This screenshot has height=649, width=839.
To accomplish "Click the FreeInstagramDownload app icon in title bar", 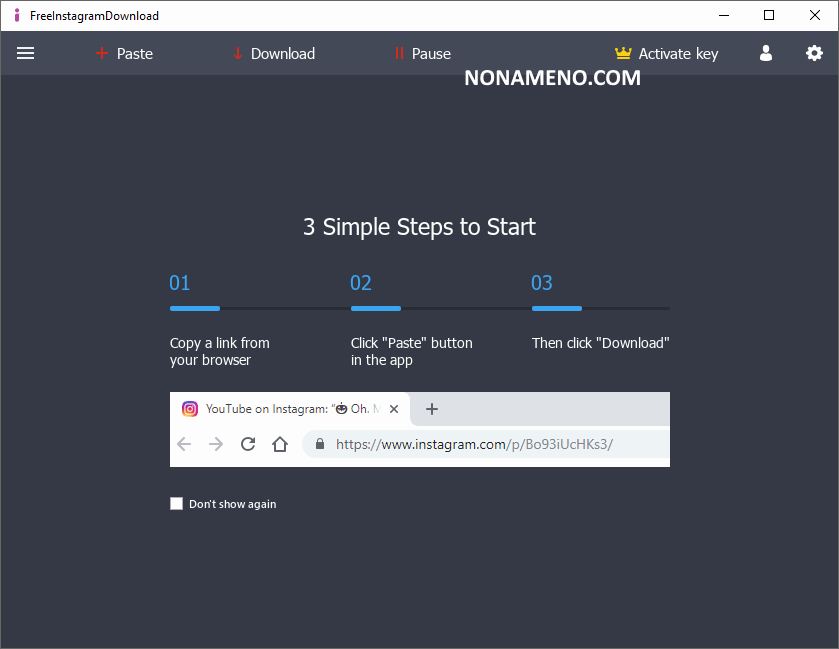I will tap(16, 16).
